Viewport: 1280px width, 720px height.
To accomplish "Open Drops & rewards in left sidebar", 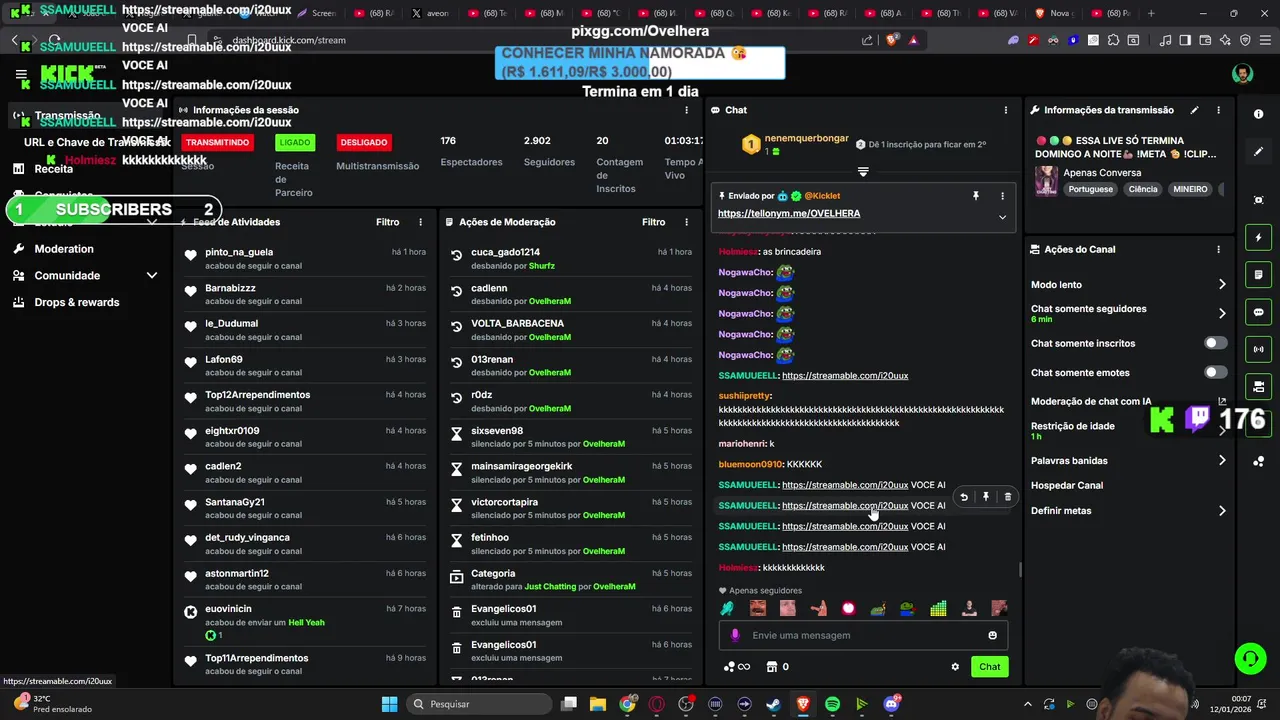I will tap(77, 302).
